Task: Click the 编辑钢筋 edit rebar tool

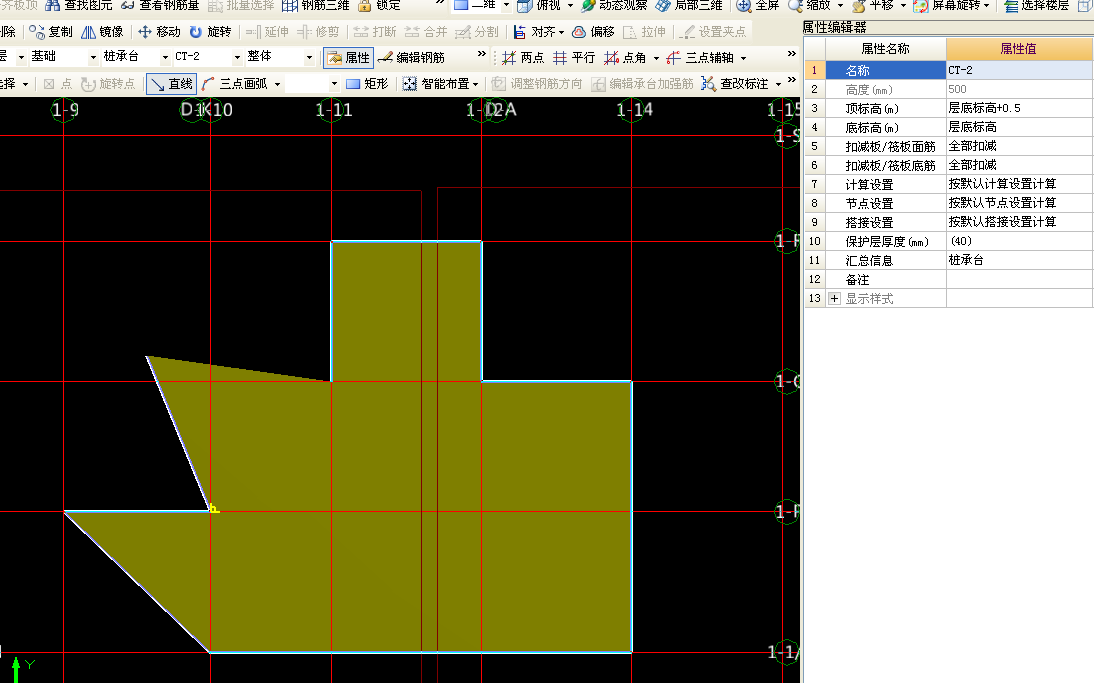Action: pyautogui.click(x=411, y=58)
